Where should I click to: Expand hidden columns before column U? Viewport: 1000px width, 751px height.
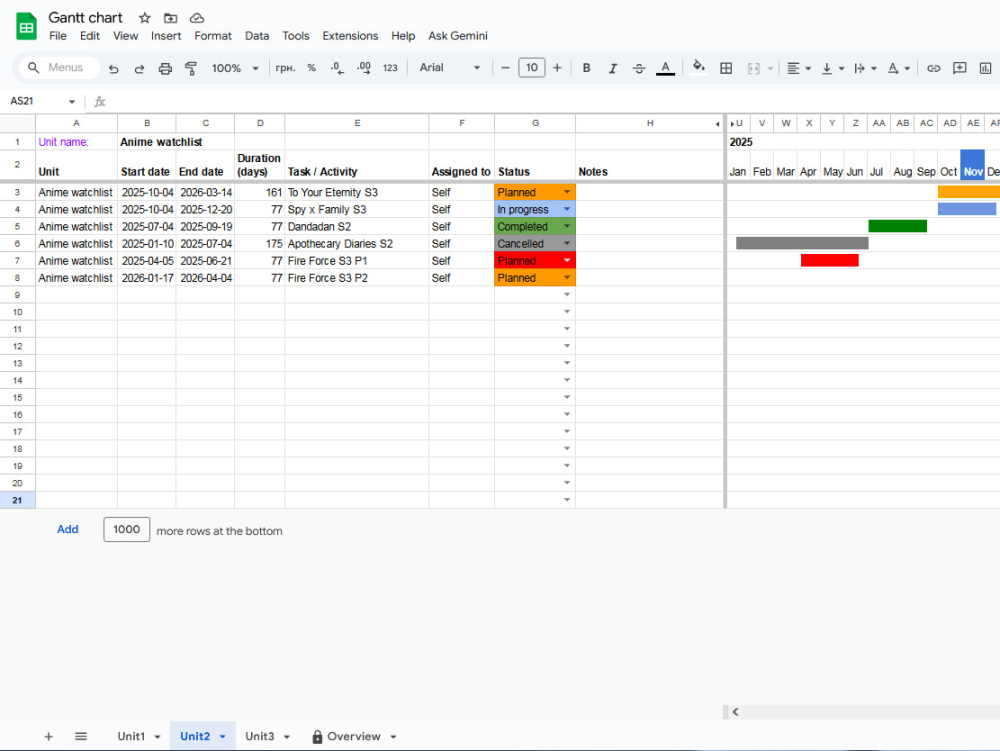click(x=732, y=124)
